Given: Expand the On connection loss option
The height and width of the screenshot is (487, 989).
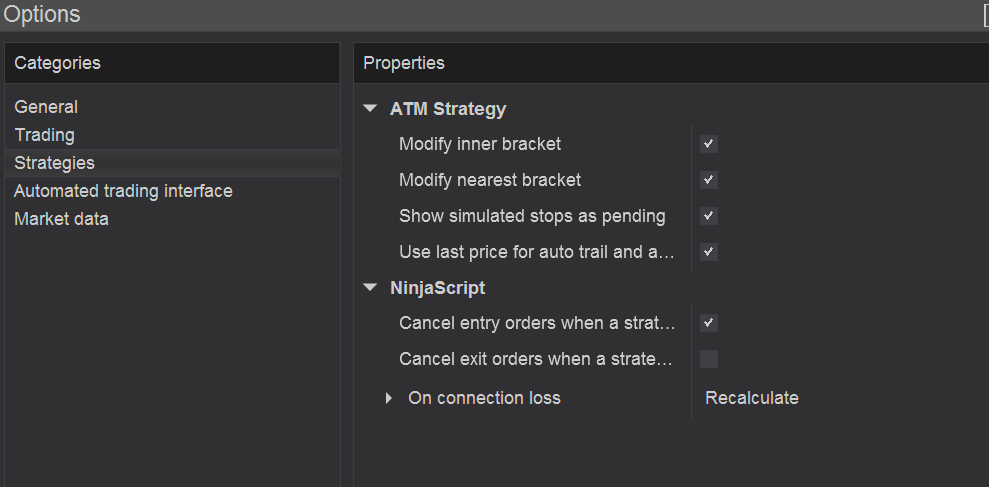Looking at the screenshot, I should (389, 398).
